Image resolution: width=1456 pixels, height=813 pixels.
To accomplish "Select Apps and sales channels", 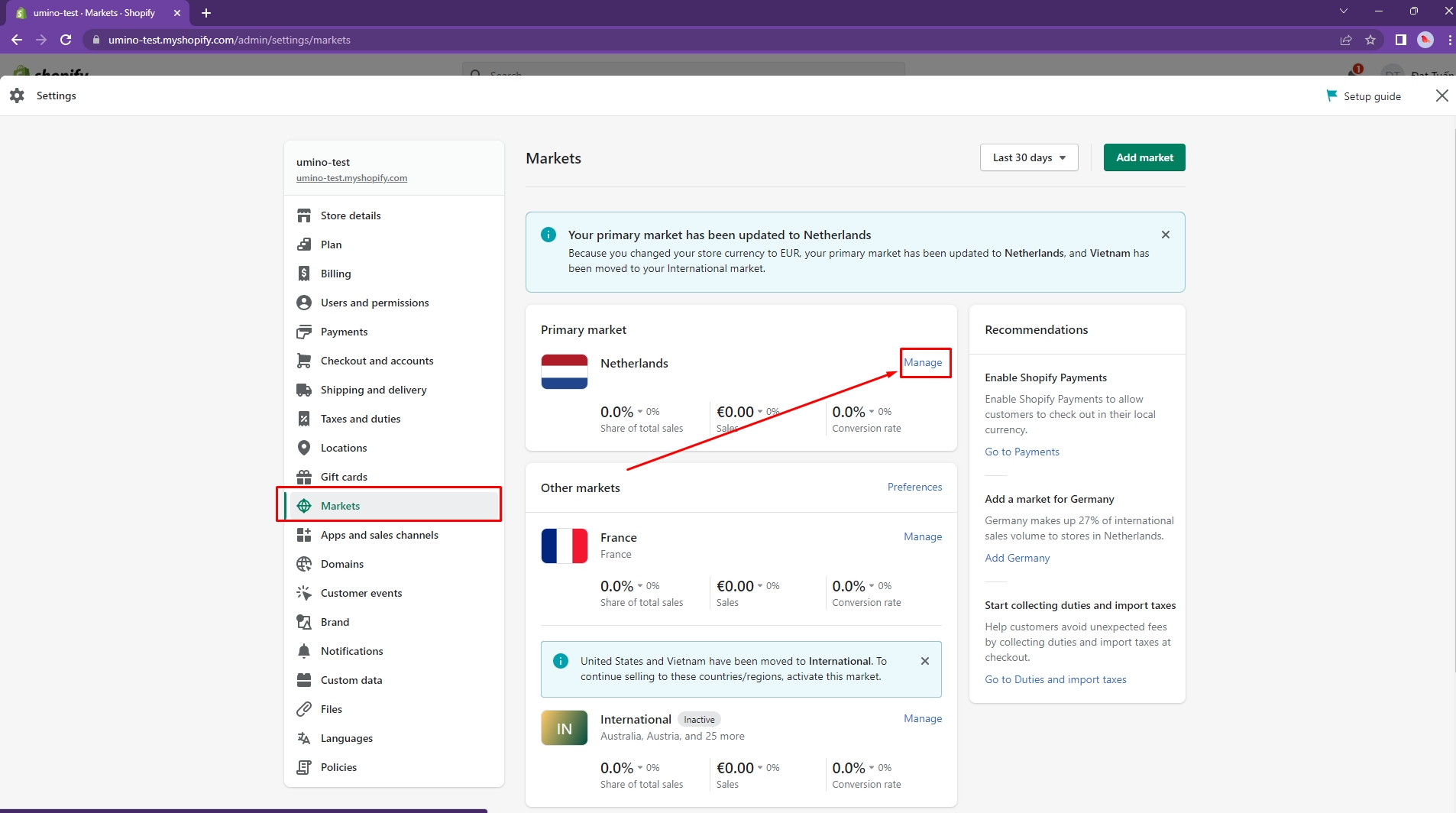I will [x=379, y=535].
